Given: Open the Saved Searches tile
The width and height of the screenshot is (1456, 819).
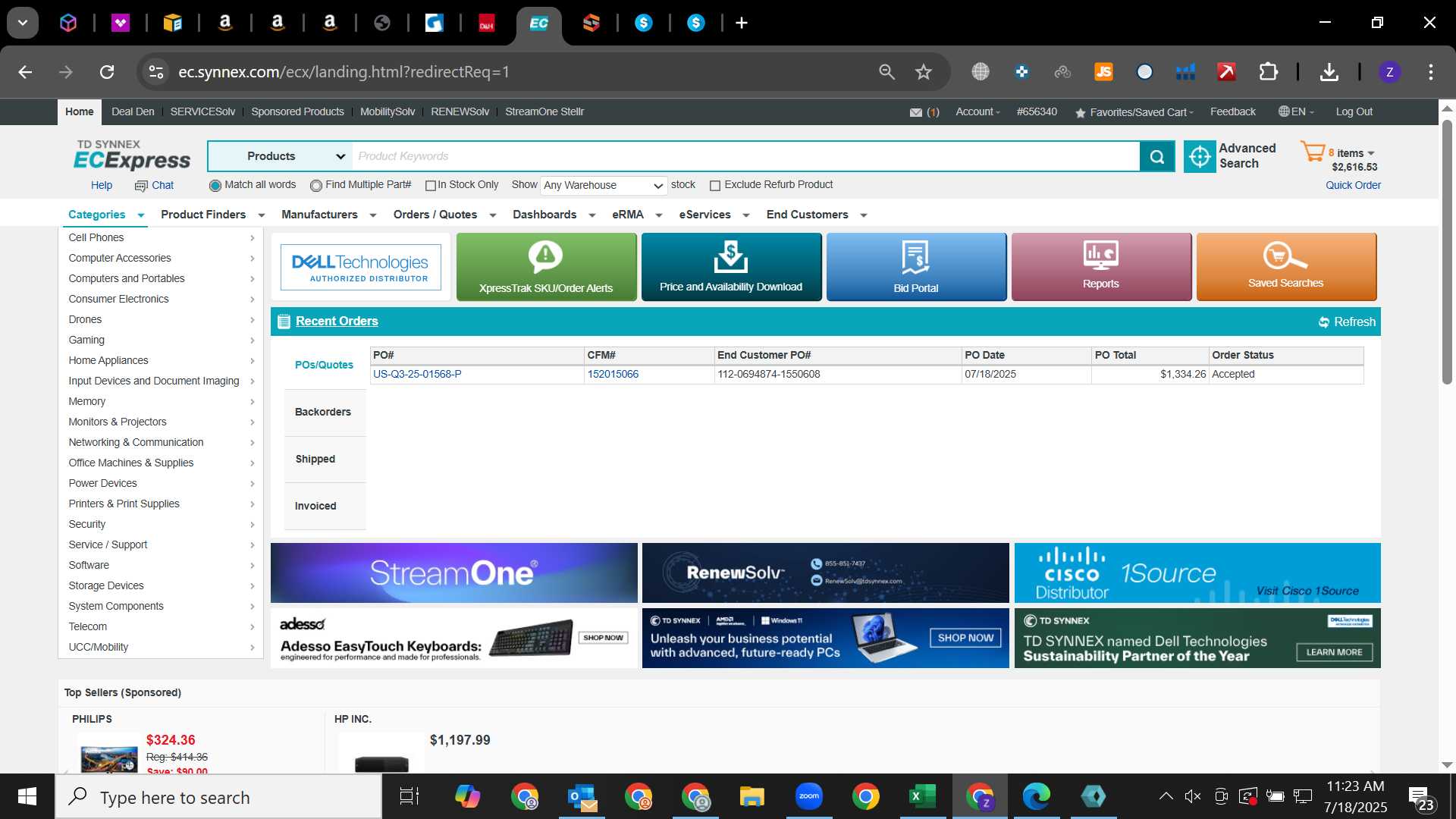Looking at the screenshot, I should pyautogui.click(x=1286, y=267).
